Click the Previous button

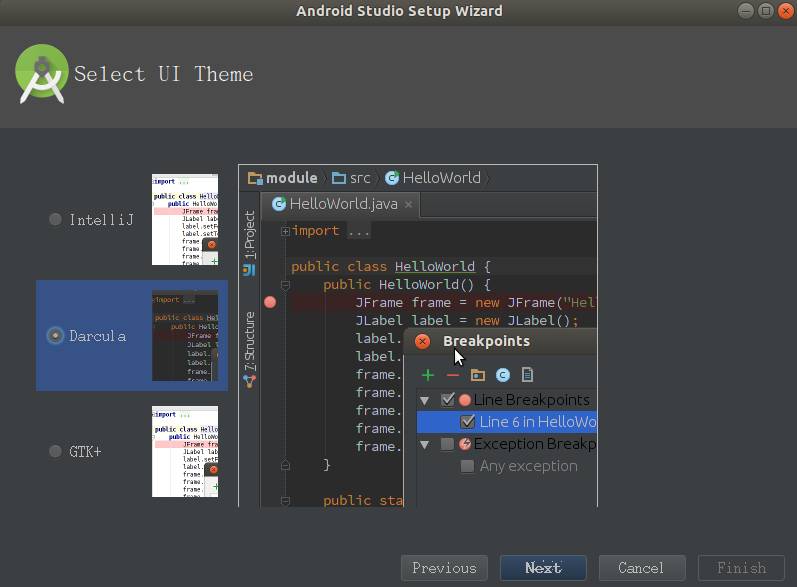[x=444, y=568]
